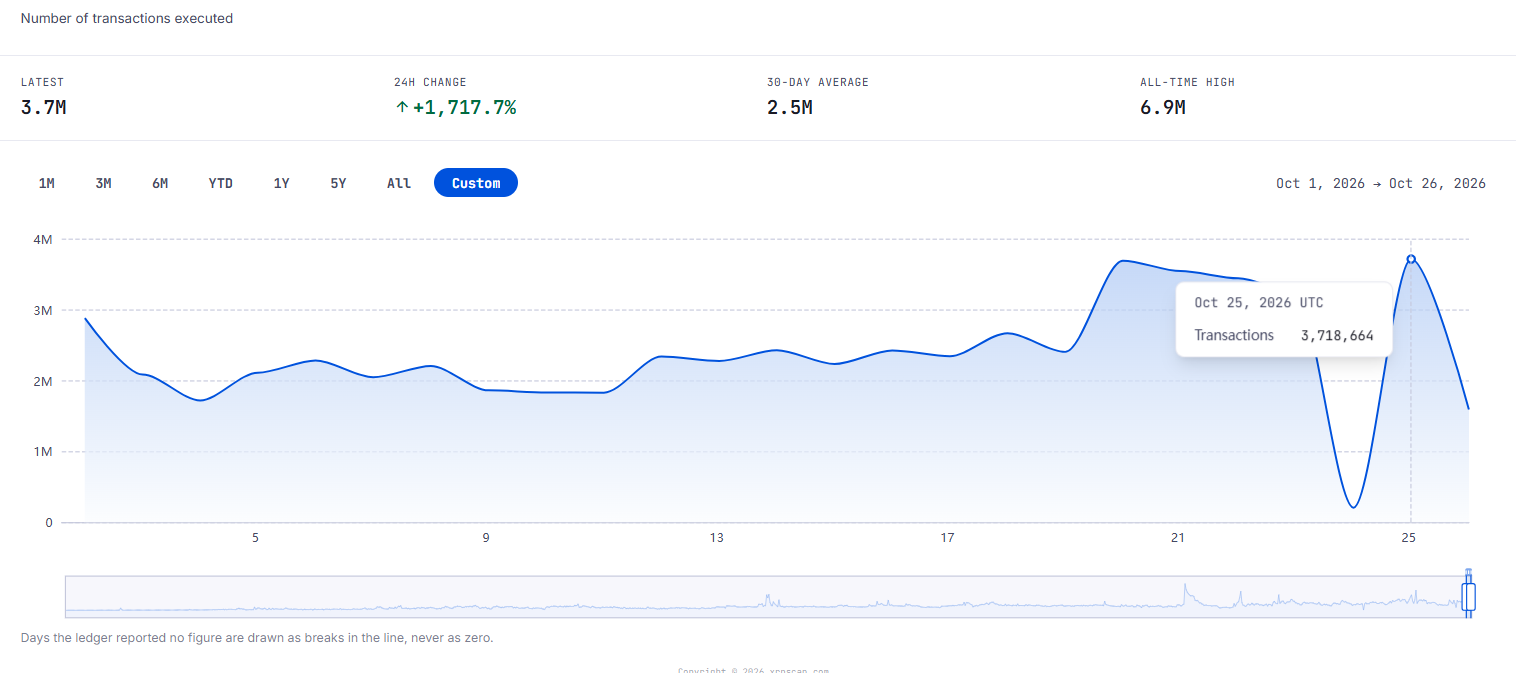Click the 24H CHANGE stat label
1516x673 pixels.
(430, 82)
